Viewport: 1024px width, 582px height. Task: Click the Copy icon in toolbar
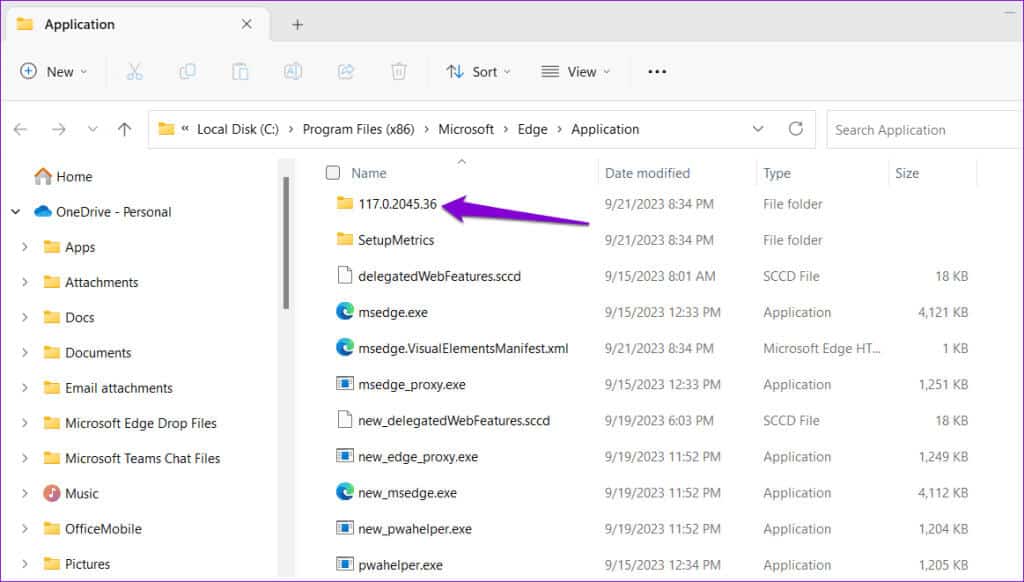coord(187,72)
